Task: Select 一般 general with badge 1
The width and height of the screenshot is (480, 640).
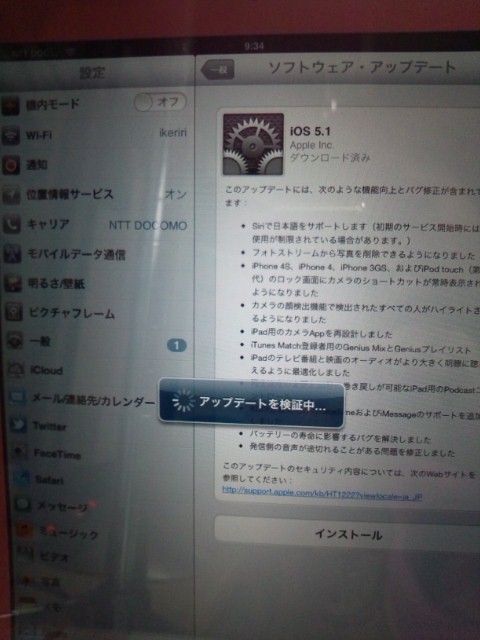Action: point(97,342)
